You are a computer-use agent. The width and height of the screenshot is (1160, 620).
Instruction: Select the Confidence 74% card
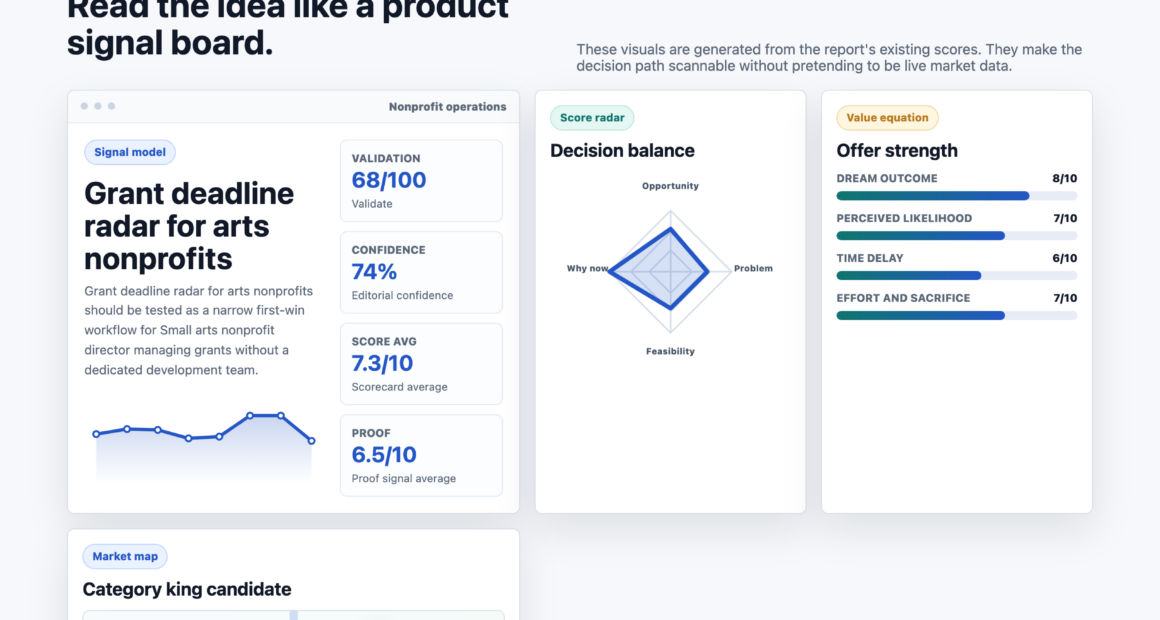[421, 272]
